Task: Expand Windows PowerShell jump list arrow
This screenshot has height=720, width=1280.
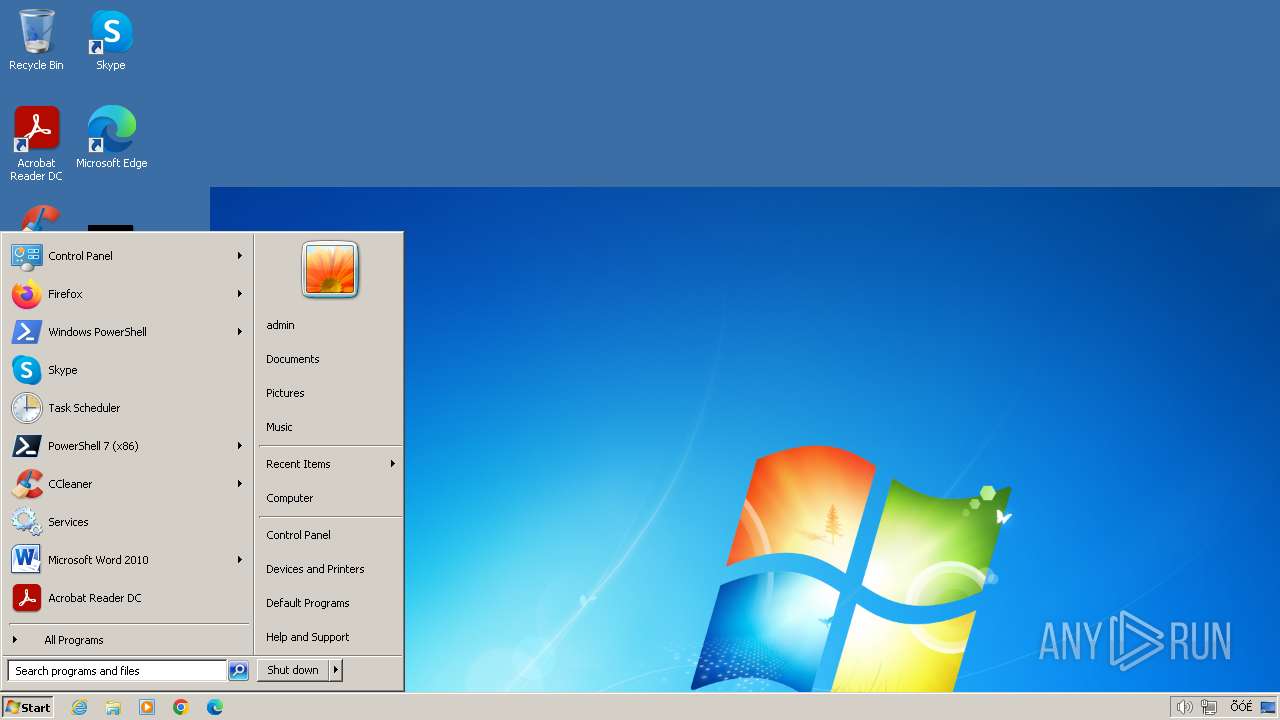Action: [x=240, y=332]
